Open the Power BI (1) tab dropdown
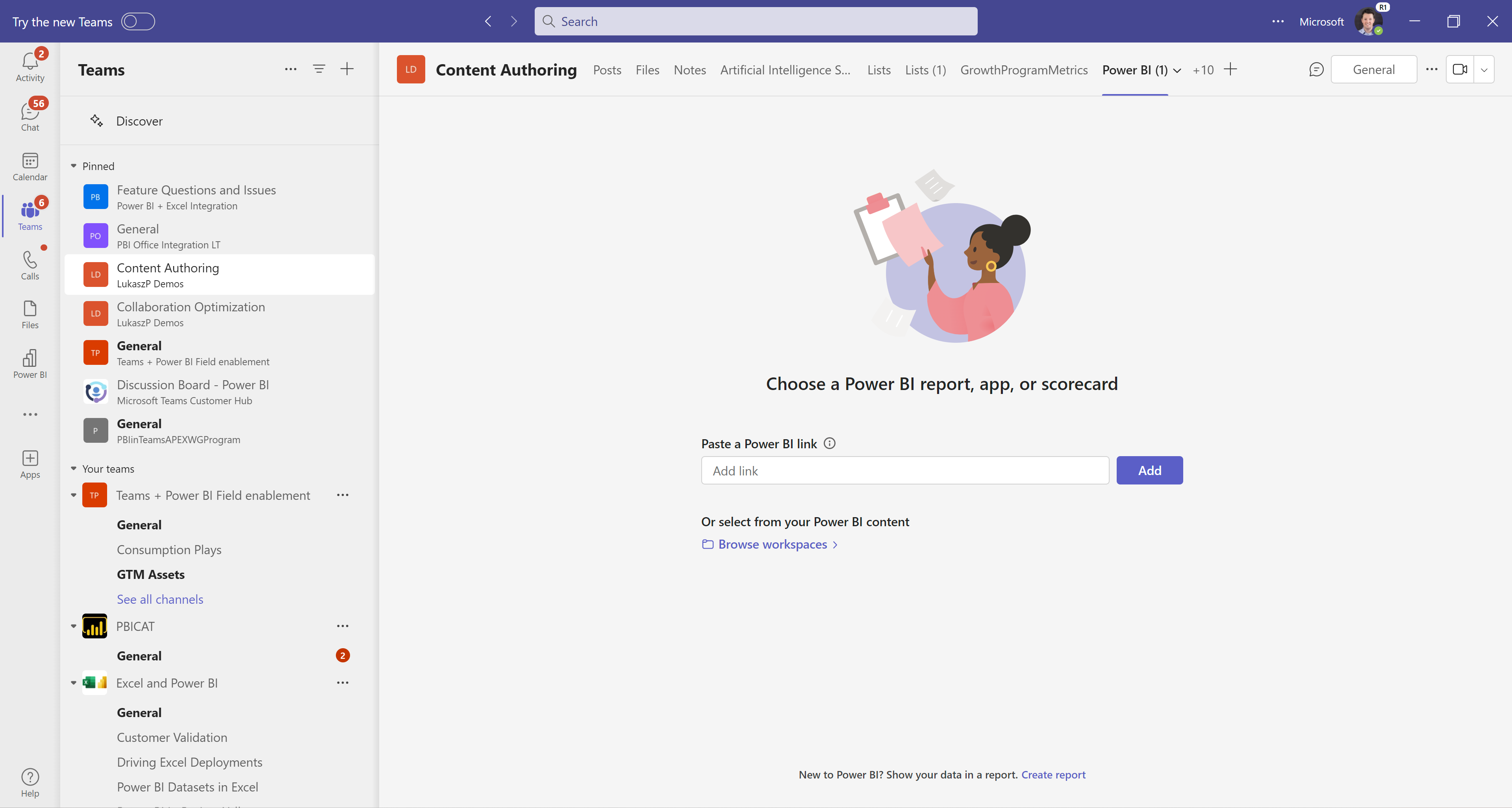This screenshot has height=808, width=1512. coord(1177,70)
